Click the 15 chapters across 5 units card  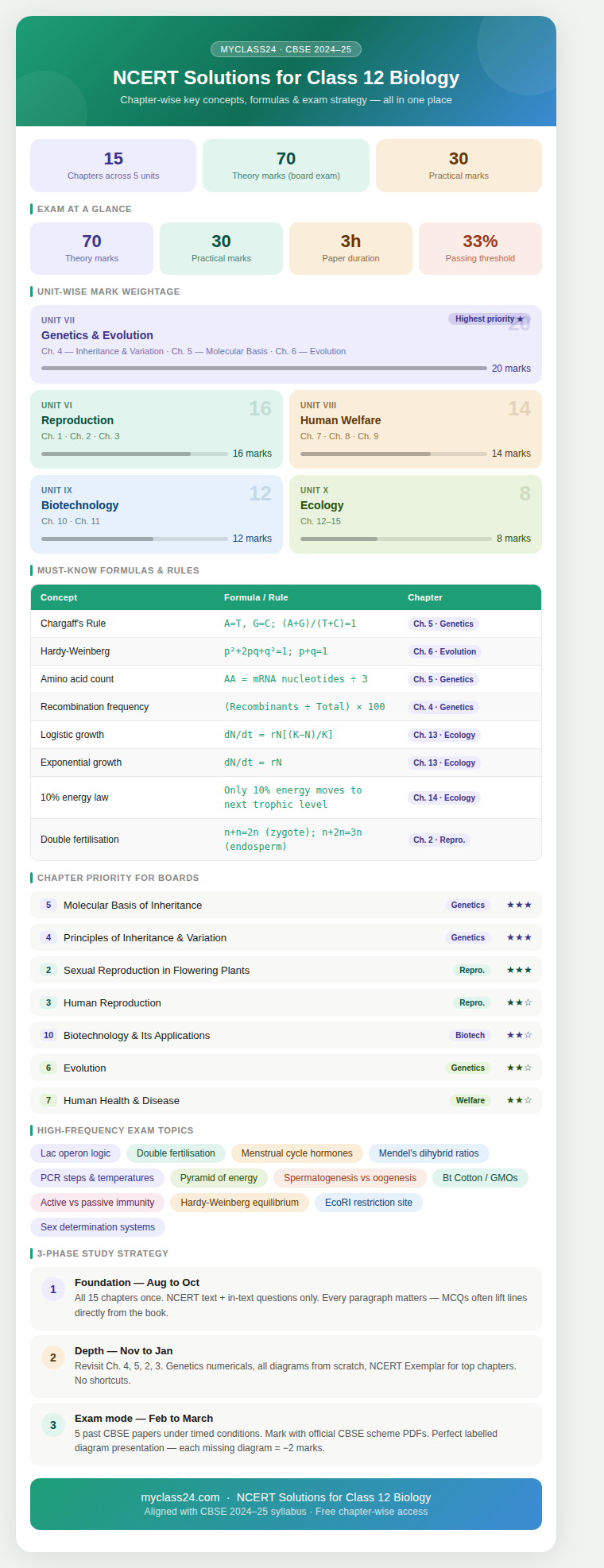[x=113, y=165]
